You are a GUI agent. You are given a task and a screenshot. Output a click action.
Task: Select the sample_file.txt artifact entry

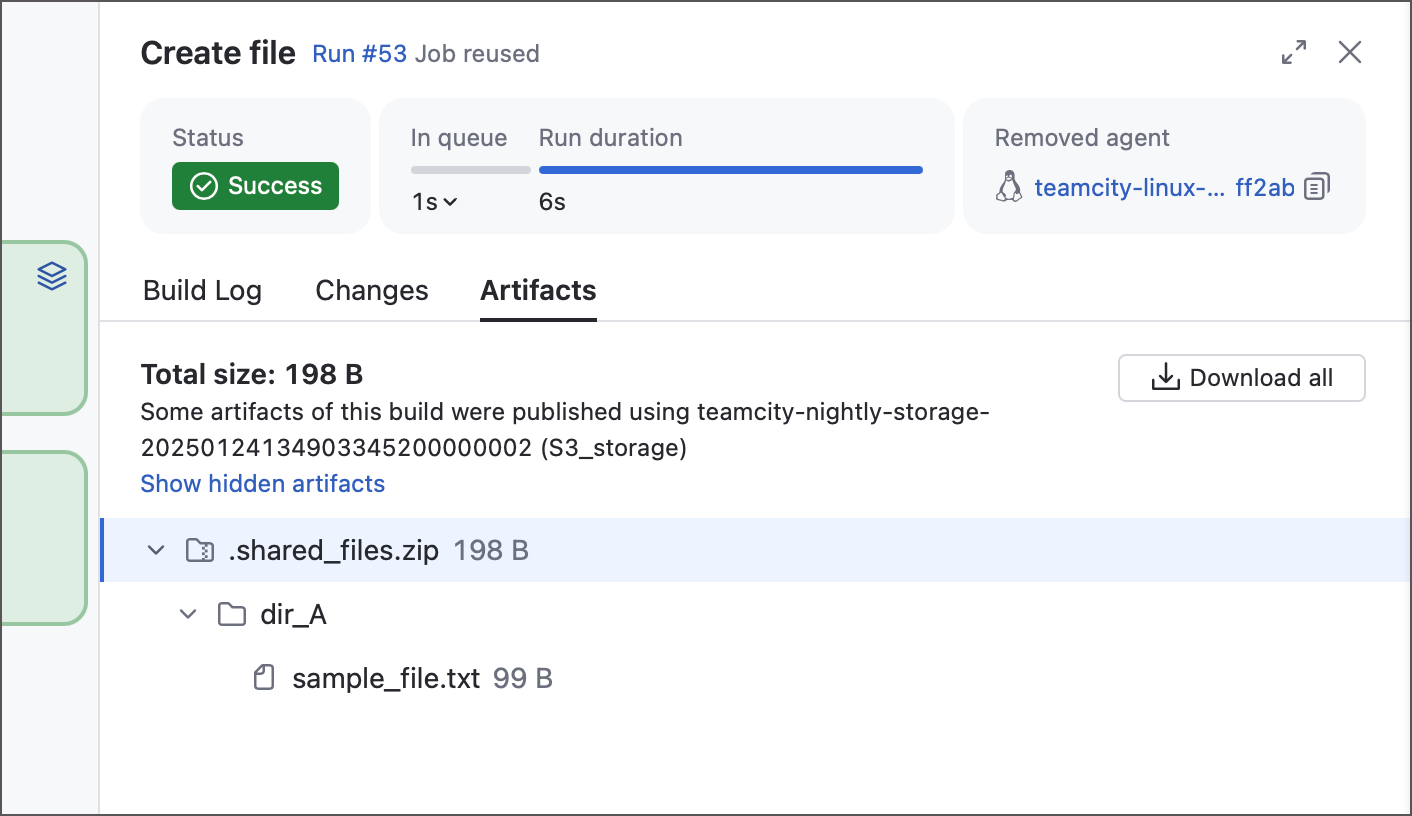tap(385, 677)
